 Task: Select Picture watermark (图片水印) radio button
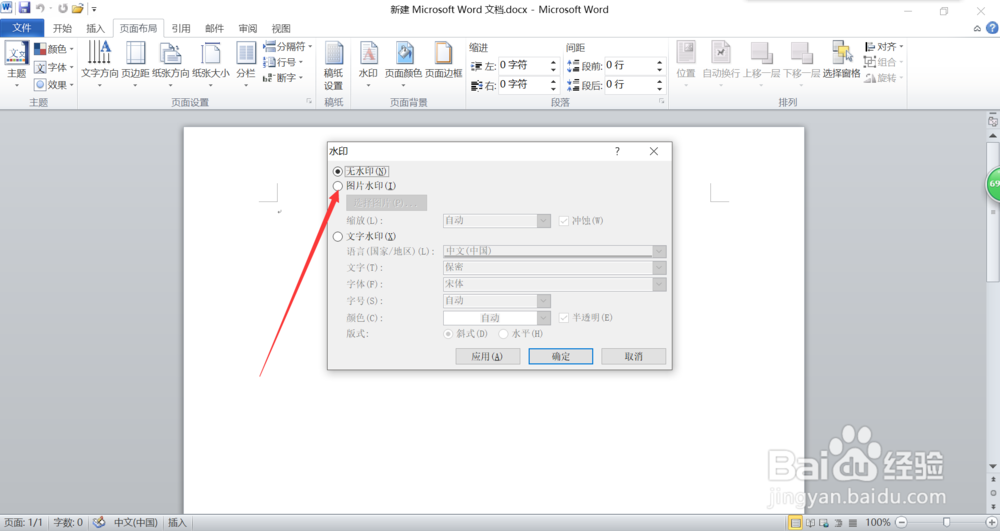point(337,185)
